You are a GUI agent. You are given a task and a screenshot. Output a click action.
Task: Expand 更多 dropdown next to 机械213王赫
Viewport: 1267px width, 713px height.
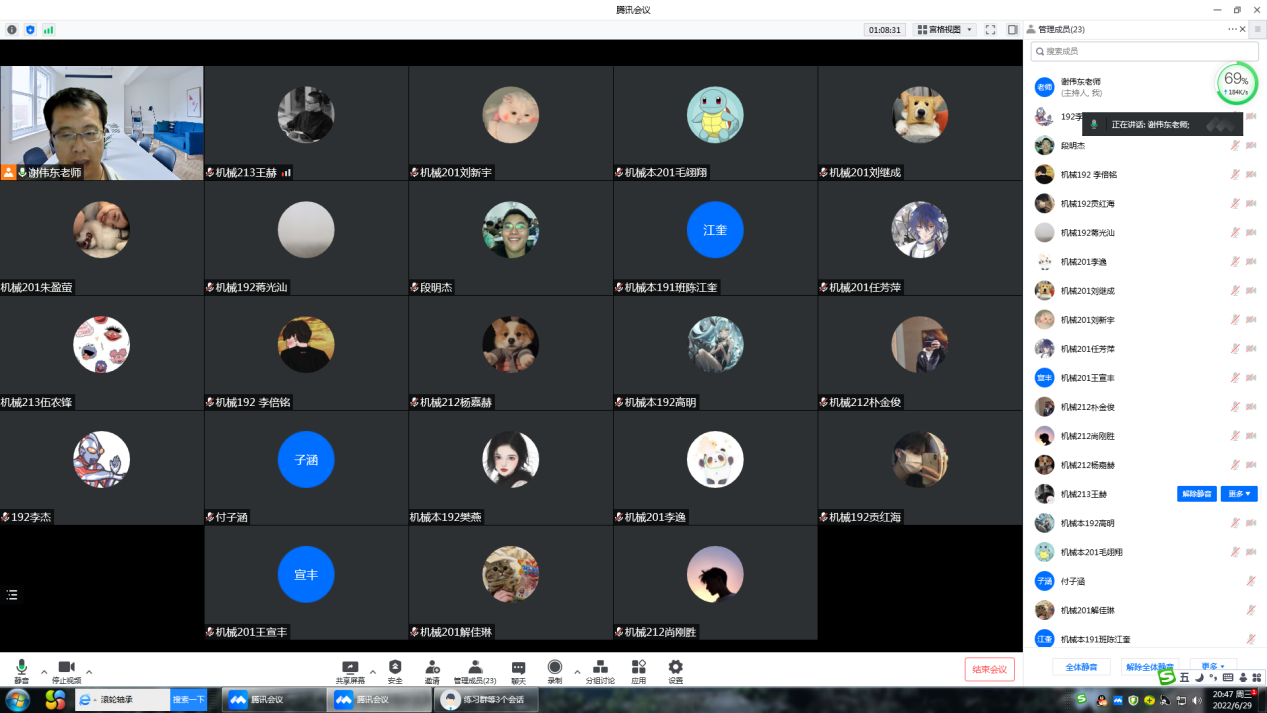pos(1238,494)
